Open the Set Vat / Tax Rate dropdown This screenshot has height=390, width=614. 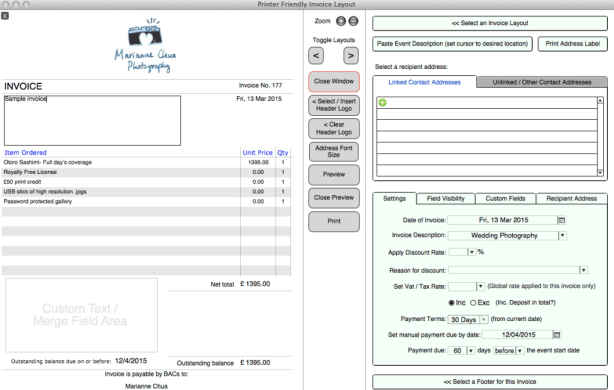(x=480, y=287)
